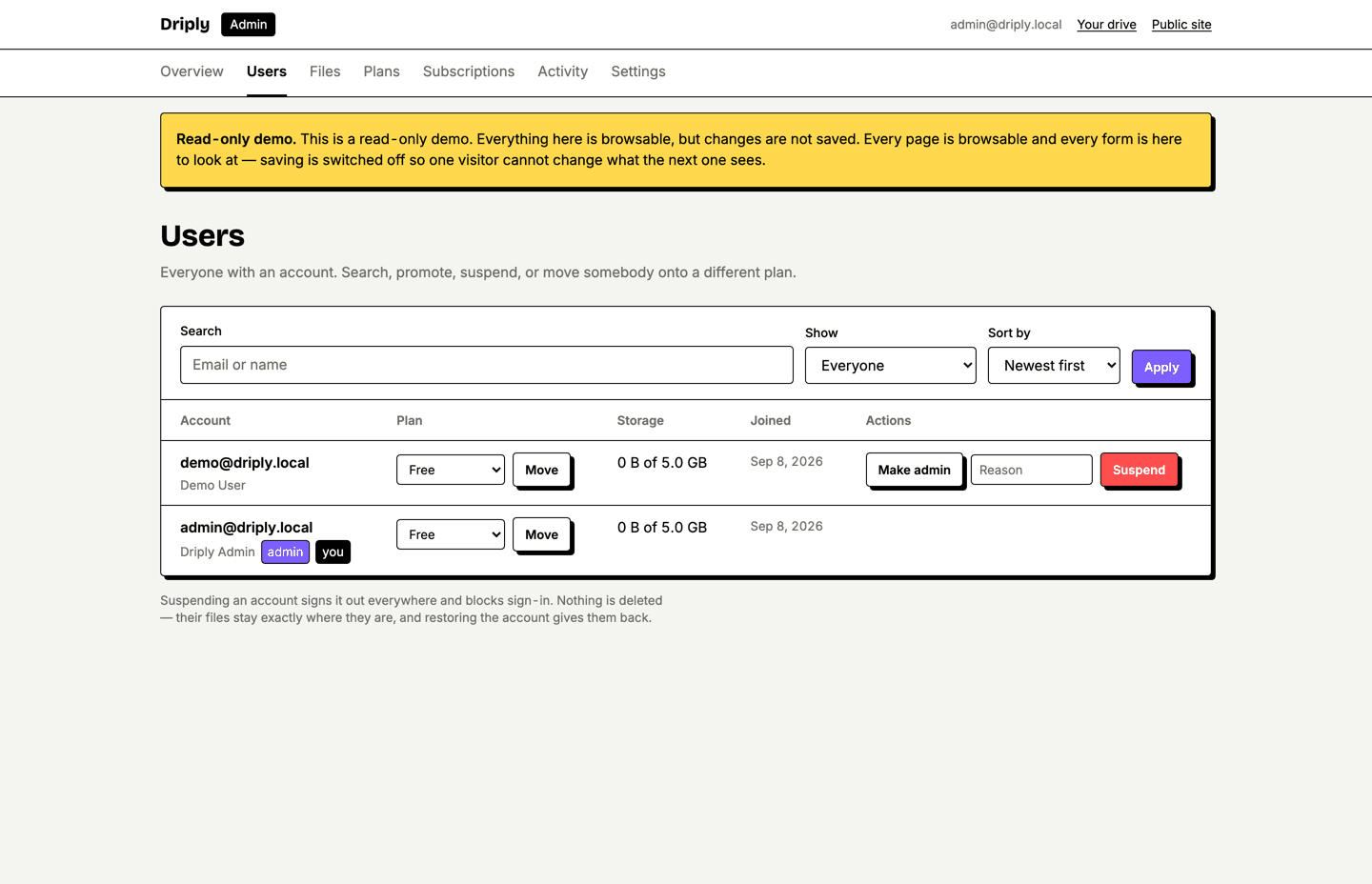Switch to the Subscriptions tab
Screen dimensions: 1372x884
(469, 71)
